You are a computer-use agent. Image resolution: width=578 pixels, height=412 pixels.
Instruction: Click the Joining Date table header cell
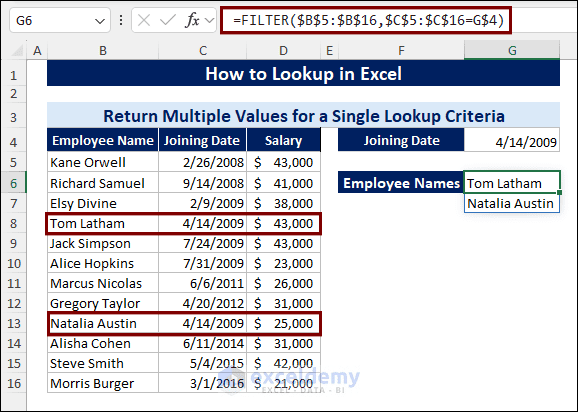[202, 140]
